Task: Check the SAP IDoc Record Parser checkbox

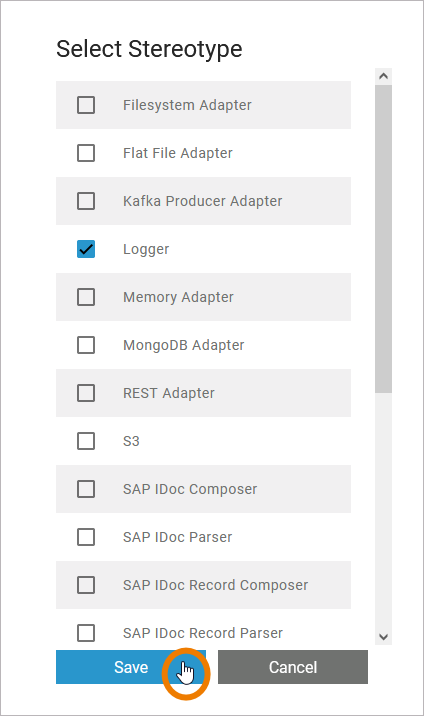Action: tap(86, 633)
